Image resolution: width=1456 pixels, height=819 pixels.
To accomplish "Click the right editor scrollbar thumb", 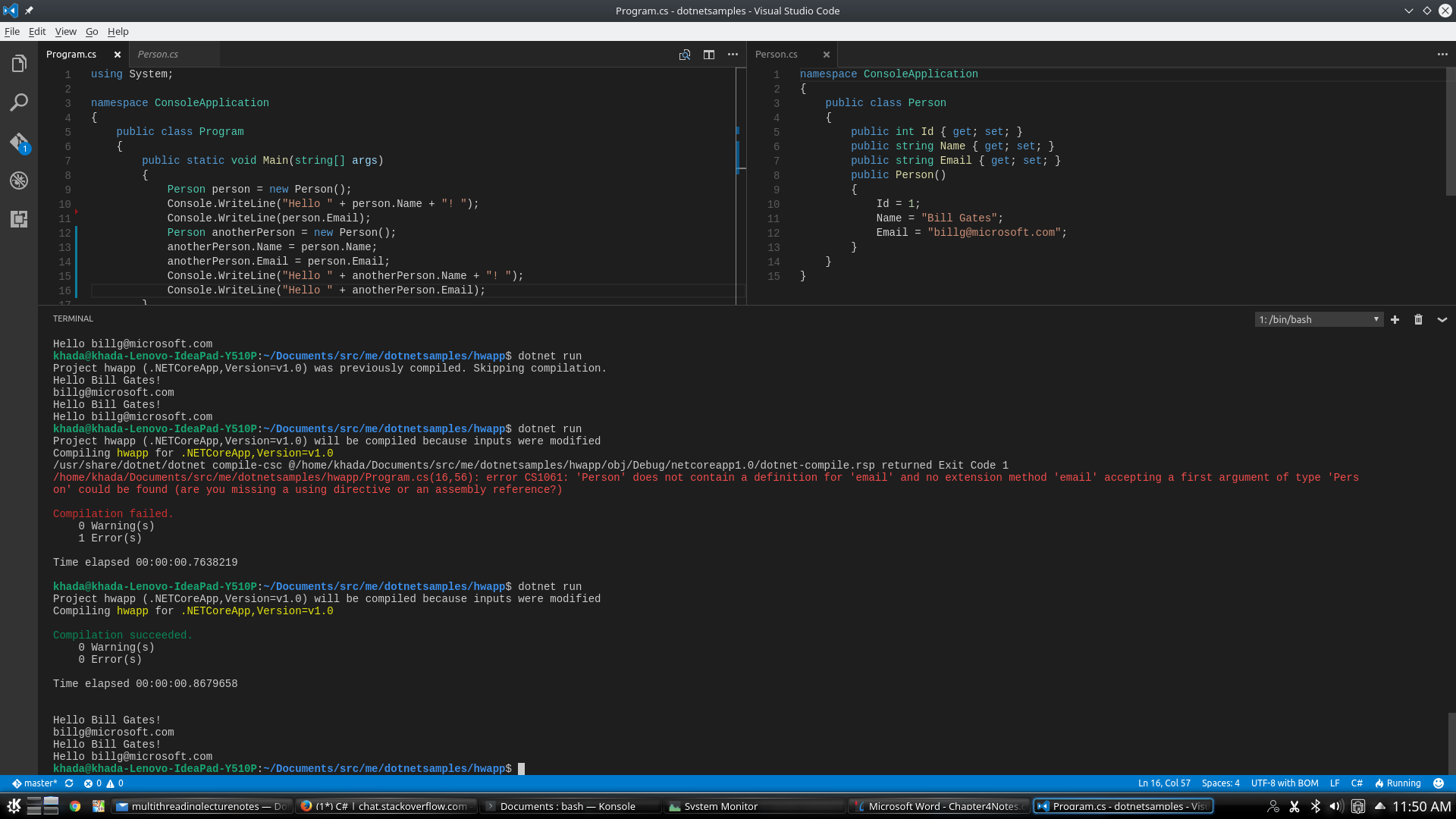I will click(1451, 132).
